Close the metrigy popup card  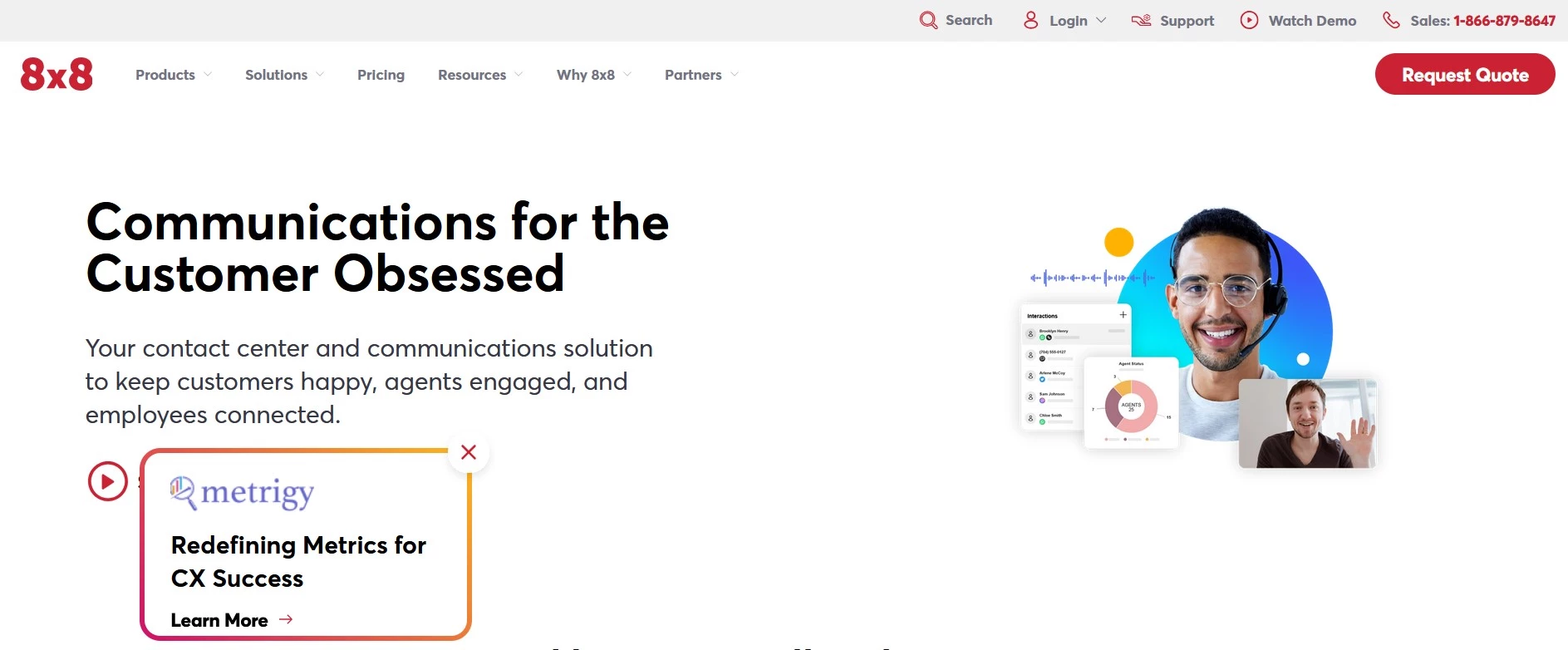coord(469,452)
